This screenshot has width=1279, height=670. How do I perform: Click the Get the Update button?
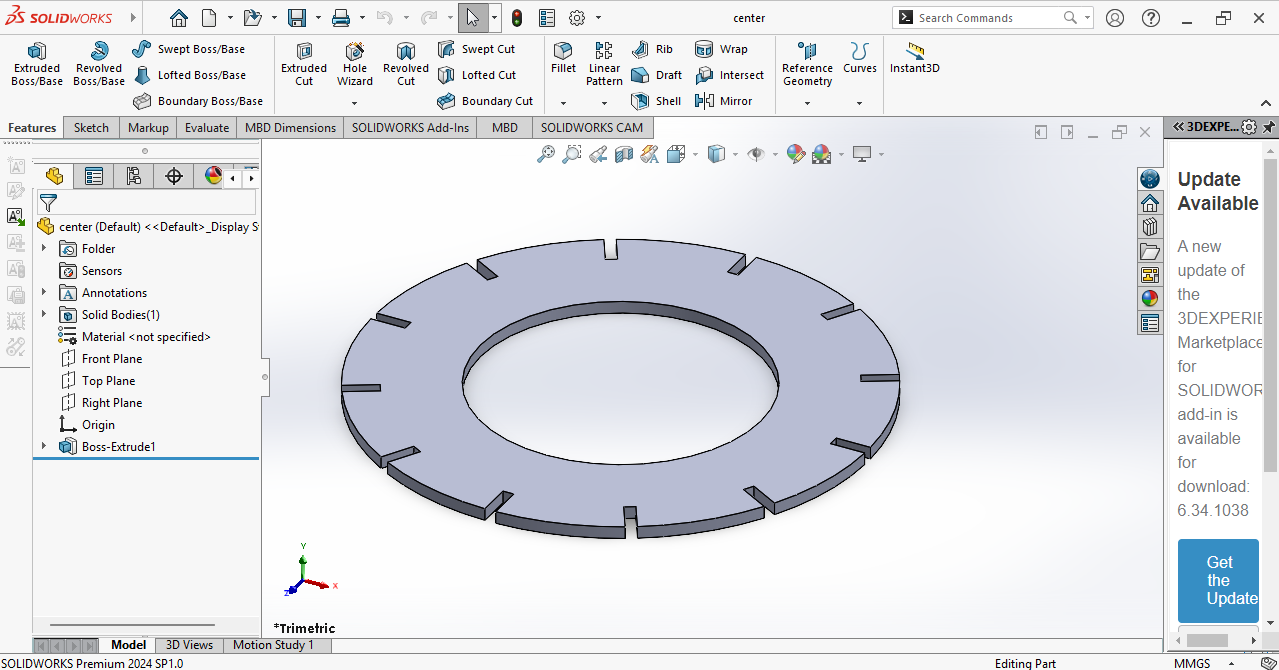pyautogui.click(x=1218, y=581)
